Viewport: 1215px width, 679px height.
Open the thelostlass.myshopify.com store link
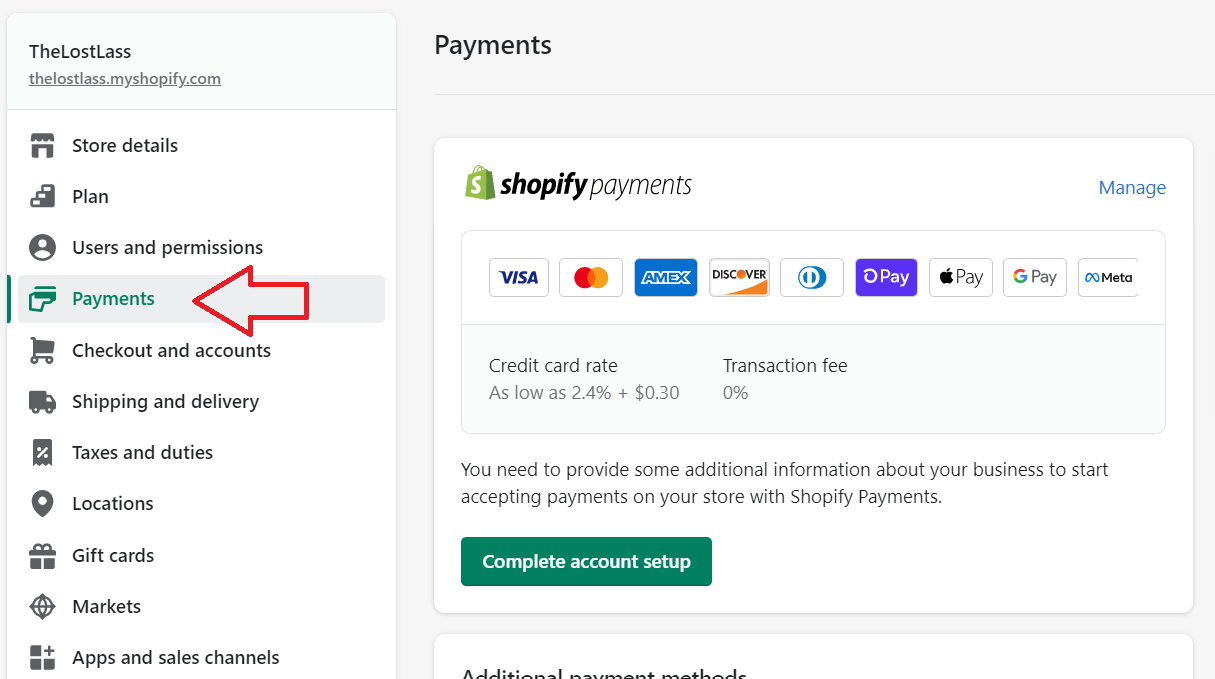[125, 78]
